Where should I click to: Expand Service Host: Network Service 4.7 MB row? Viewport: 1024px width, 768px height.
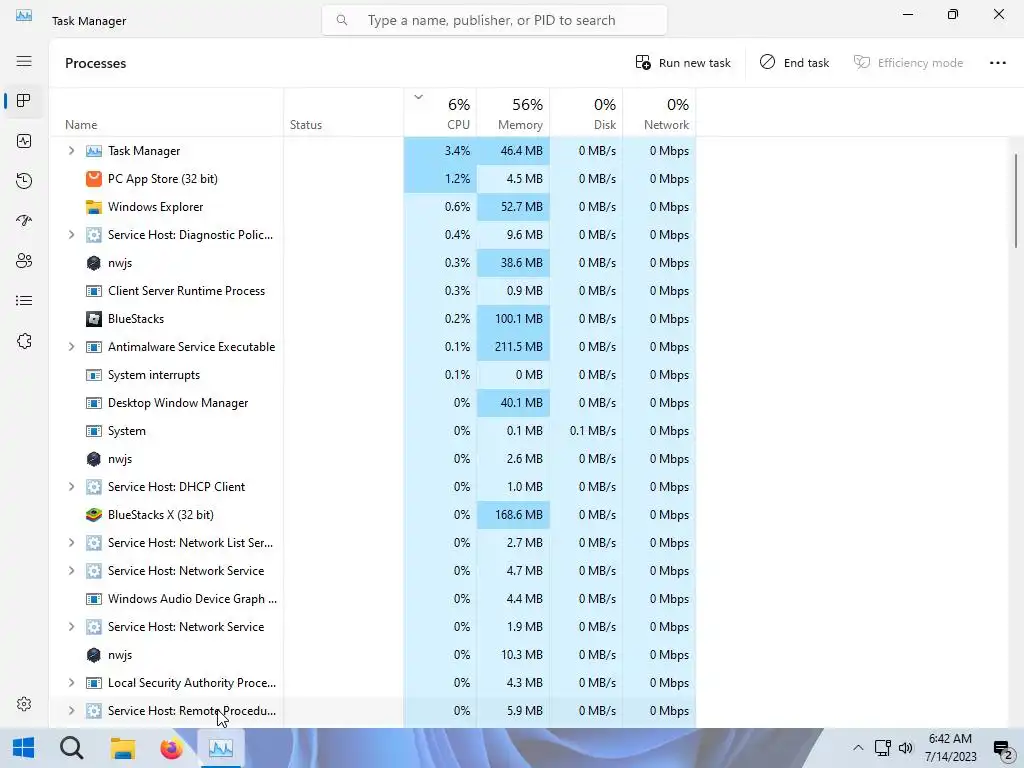click(71, 571)
